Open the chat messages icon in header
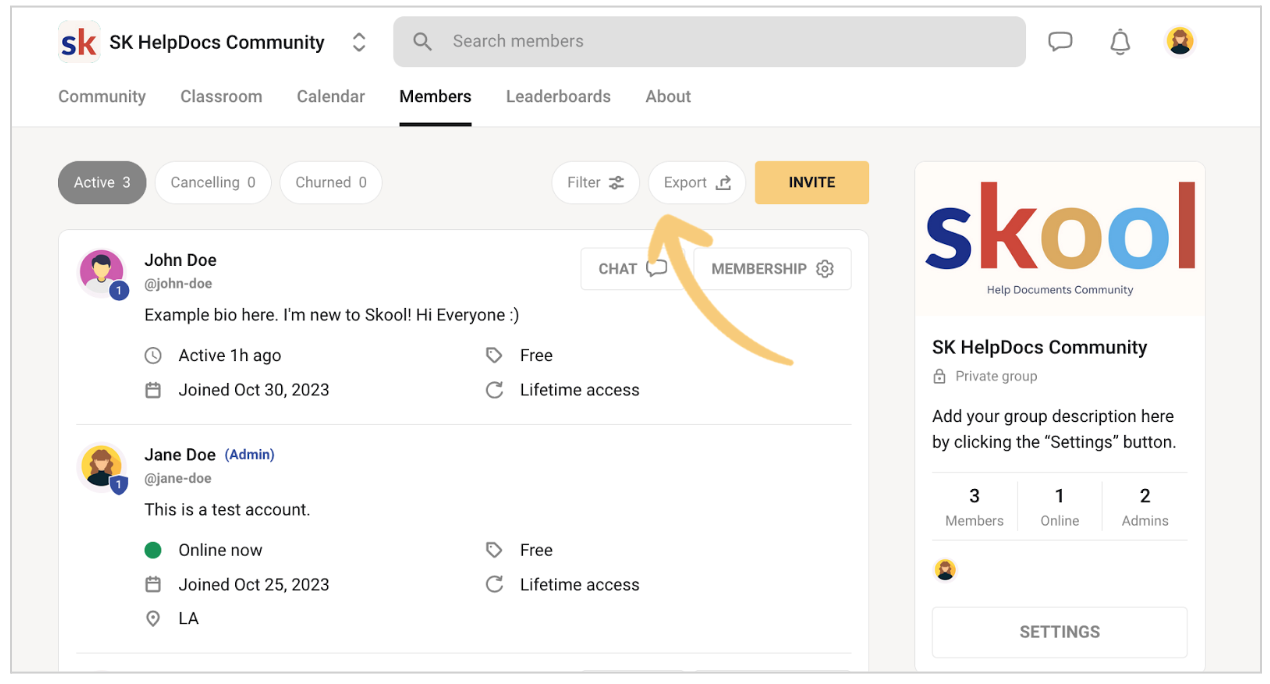The image size is (1270, 684). click(x=1060, y=42)
